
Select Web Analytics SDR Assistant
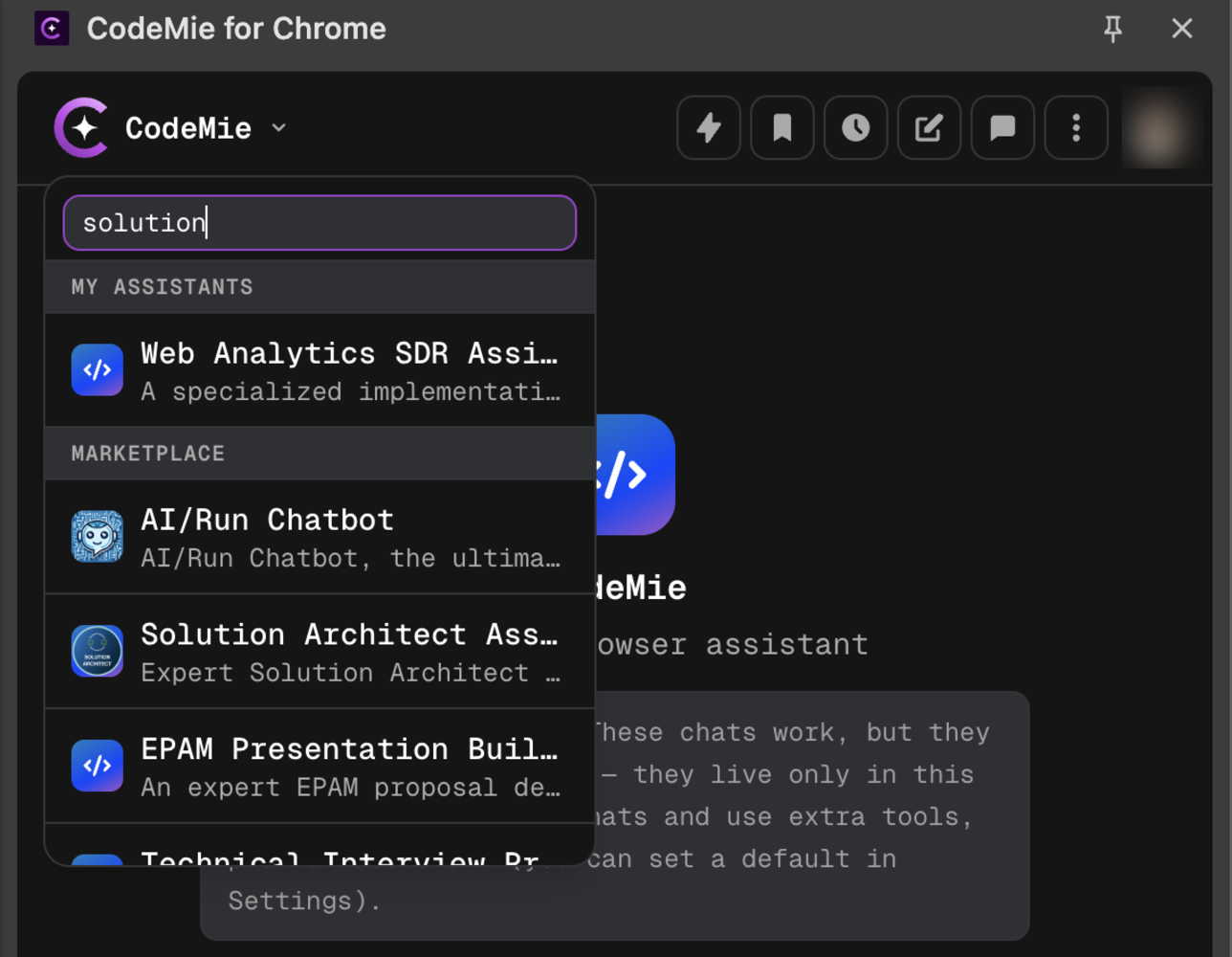point(319,370)
